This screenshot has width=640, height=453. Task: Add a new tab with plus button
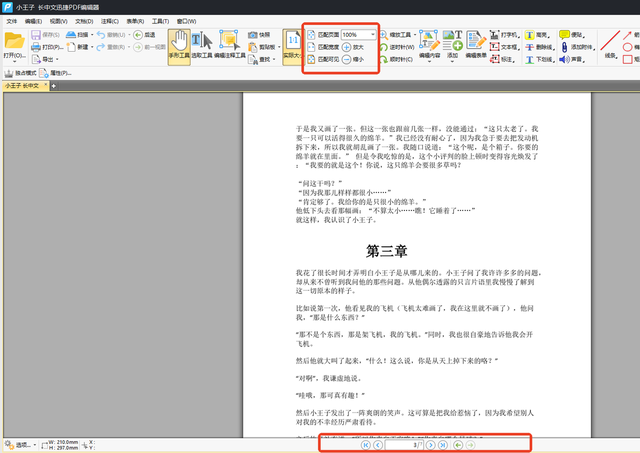53,86
